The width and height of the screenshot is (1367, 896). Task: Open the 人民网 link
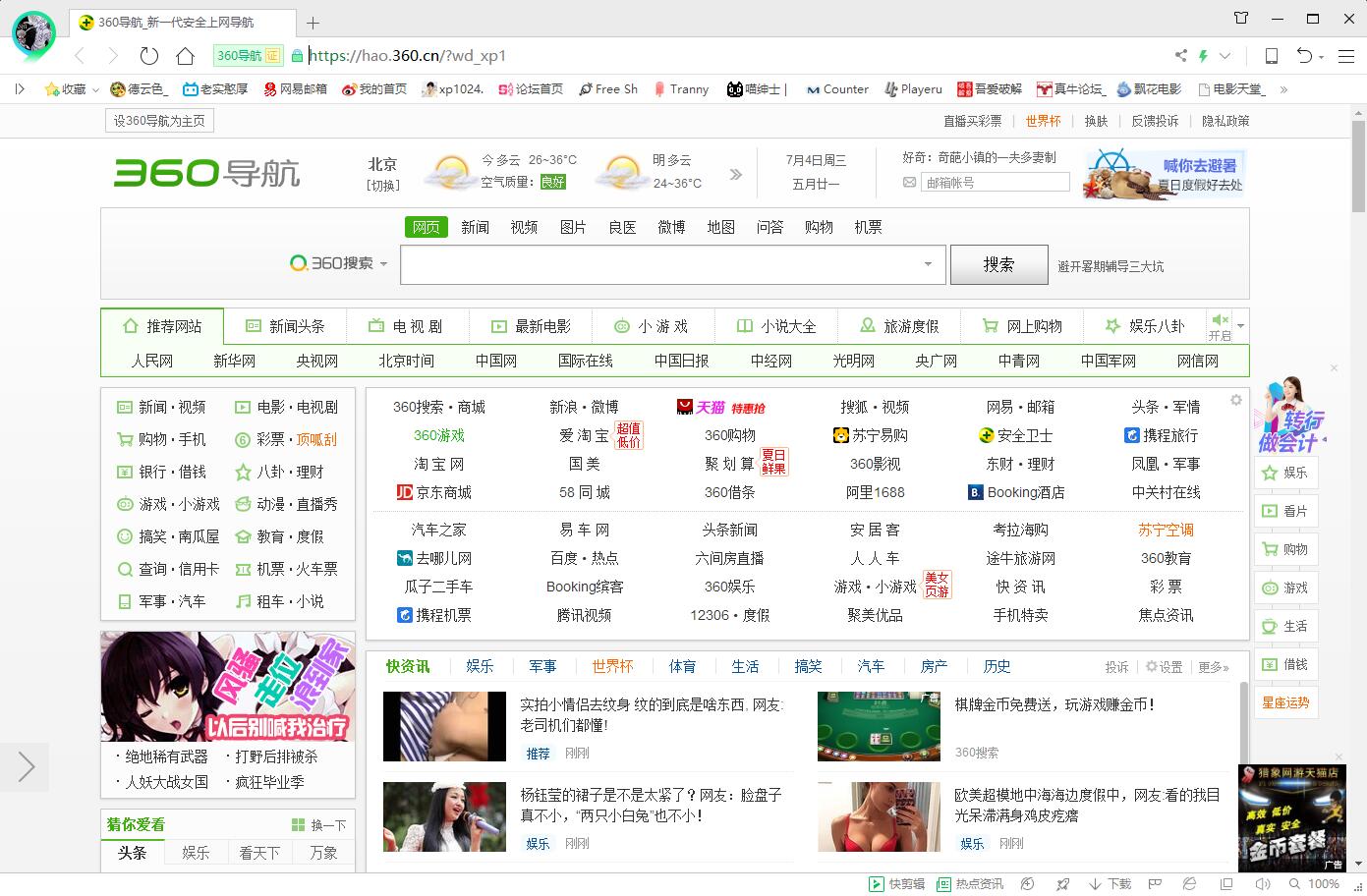tap(152, 361)
